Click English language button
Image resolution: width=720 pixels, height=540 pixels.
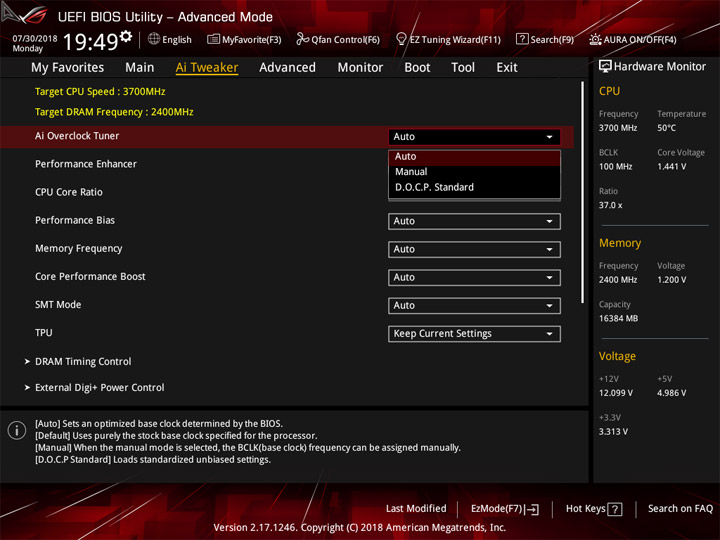coord(169,39)
